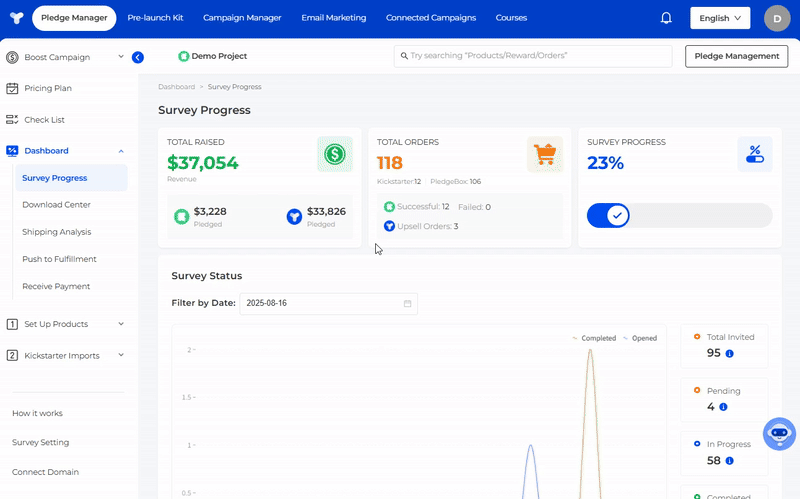This screenshot has height=499, width=800.
Task: Click the Products/Reward/Orders search field
Action: point(532,56)
